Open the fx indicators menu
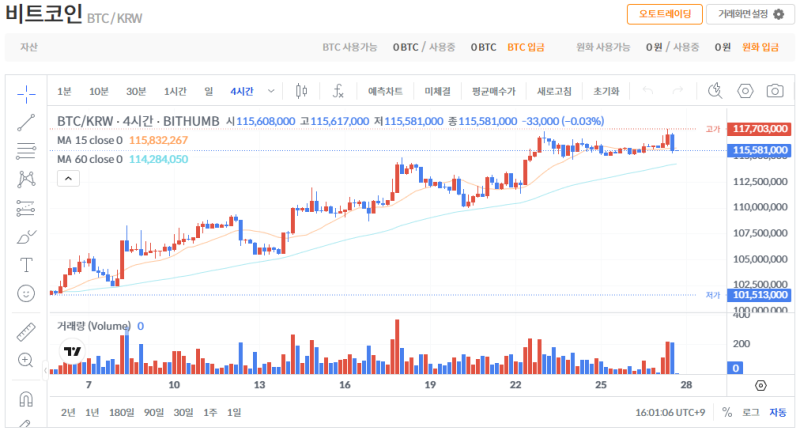Screen dimensions: 800x431 pyautogui.click(x=338, y=91)
